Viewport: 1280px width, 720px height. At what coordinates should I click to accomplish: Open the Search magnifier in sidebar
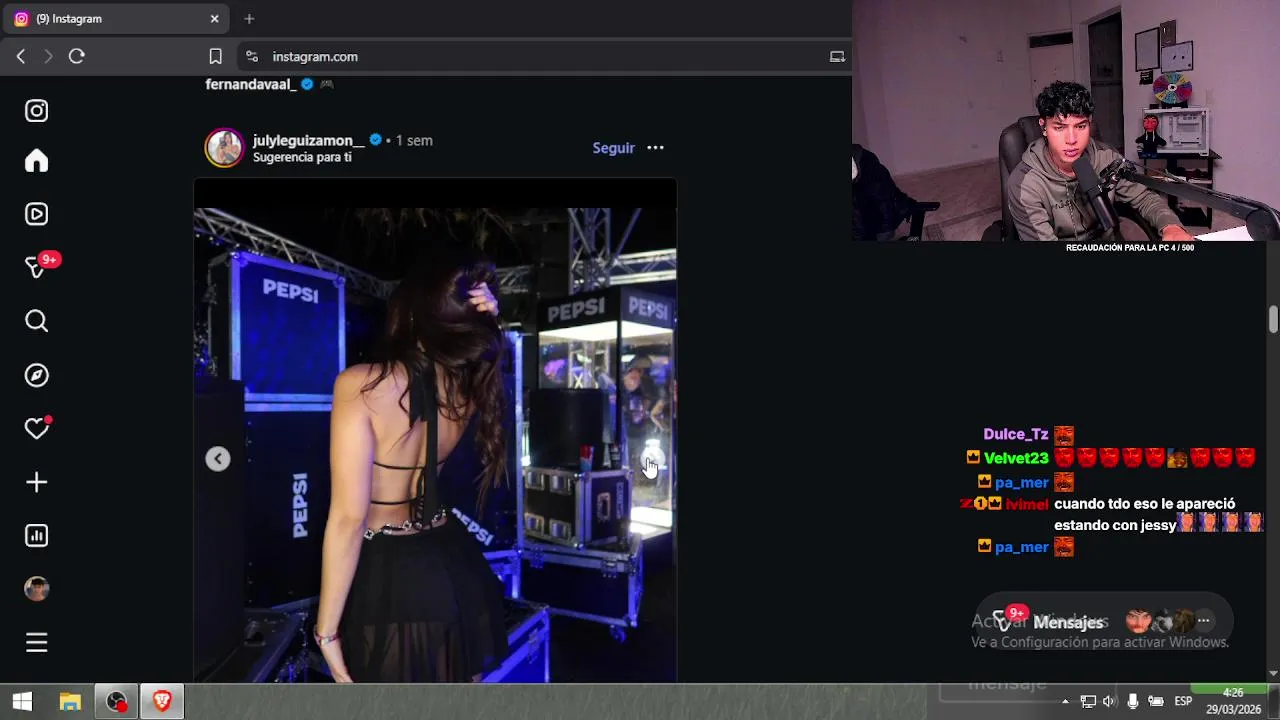point(37,321)
